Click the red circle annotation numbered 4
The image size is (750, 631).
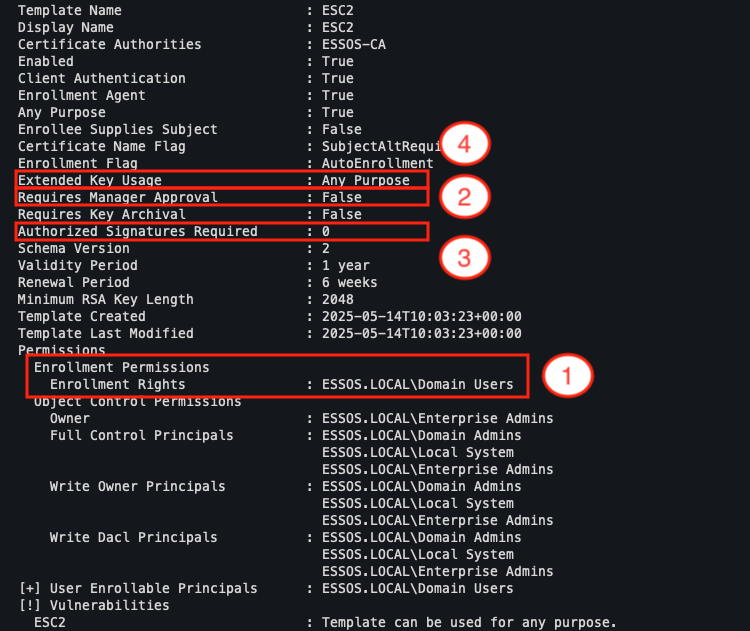pyautogui.click(x=463, y=145)
